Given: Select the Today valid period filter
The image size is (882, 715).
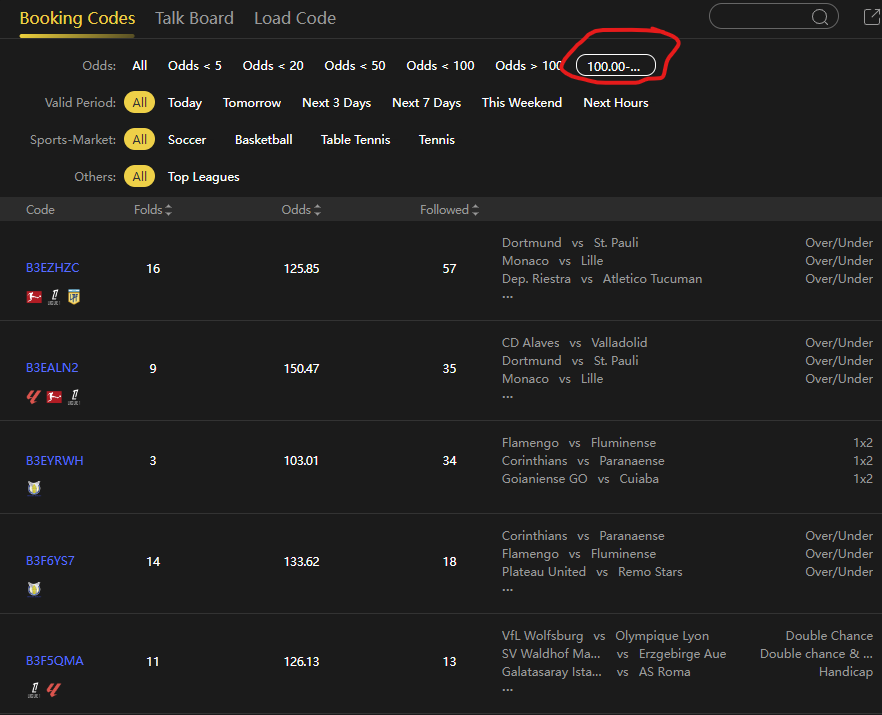Looking at the screenshot, I should (x=185, y=103).
